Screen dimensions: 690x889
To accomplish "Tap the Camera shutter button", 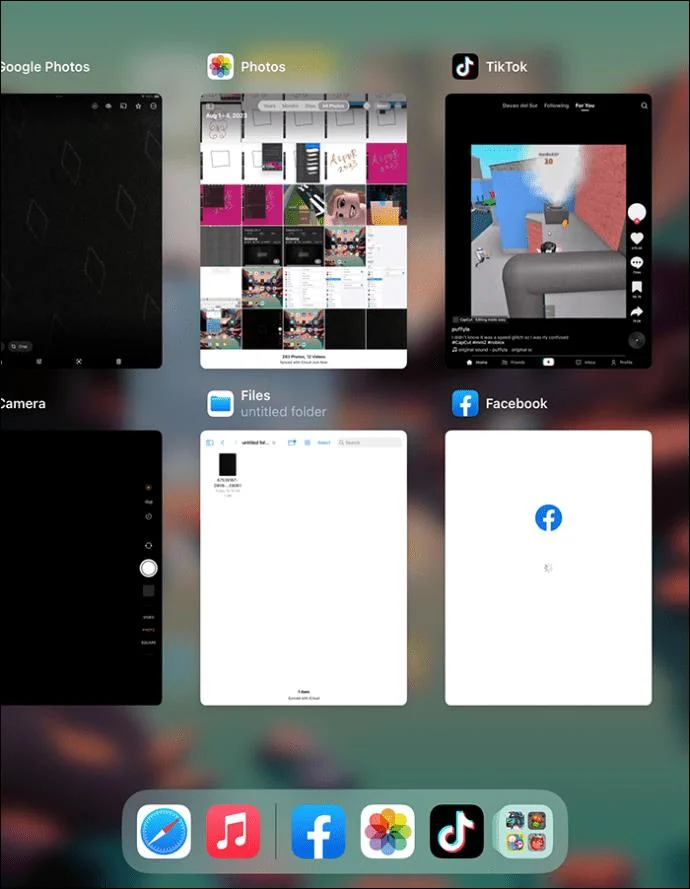I will pos(149,568).
